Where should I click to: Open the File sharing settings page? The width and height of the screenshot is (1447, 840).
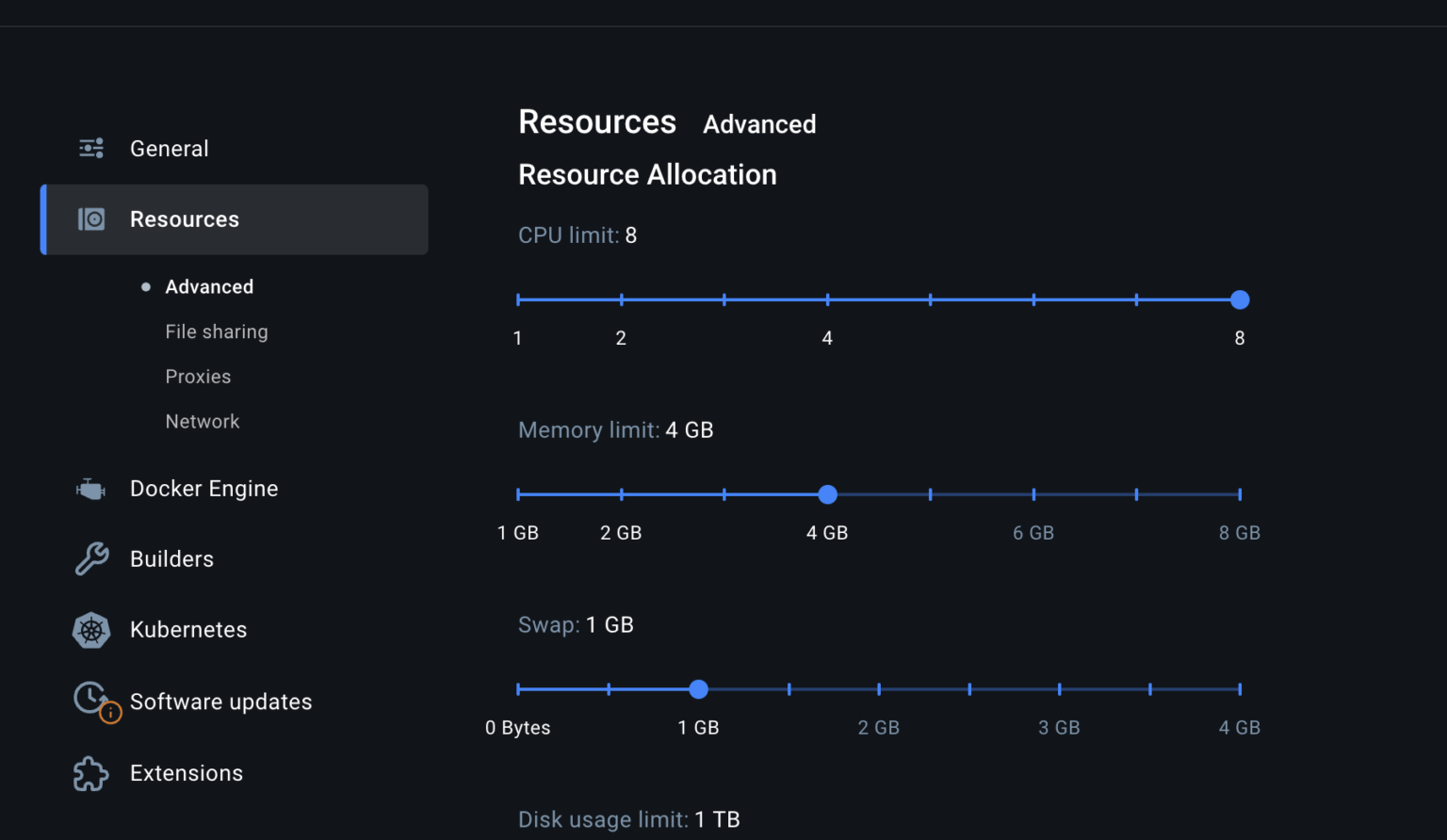[217, 331]
